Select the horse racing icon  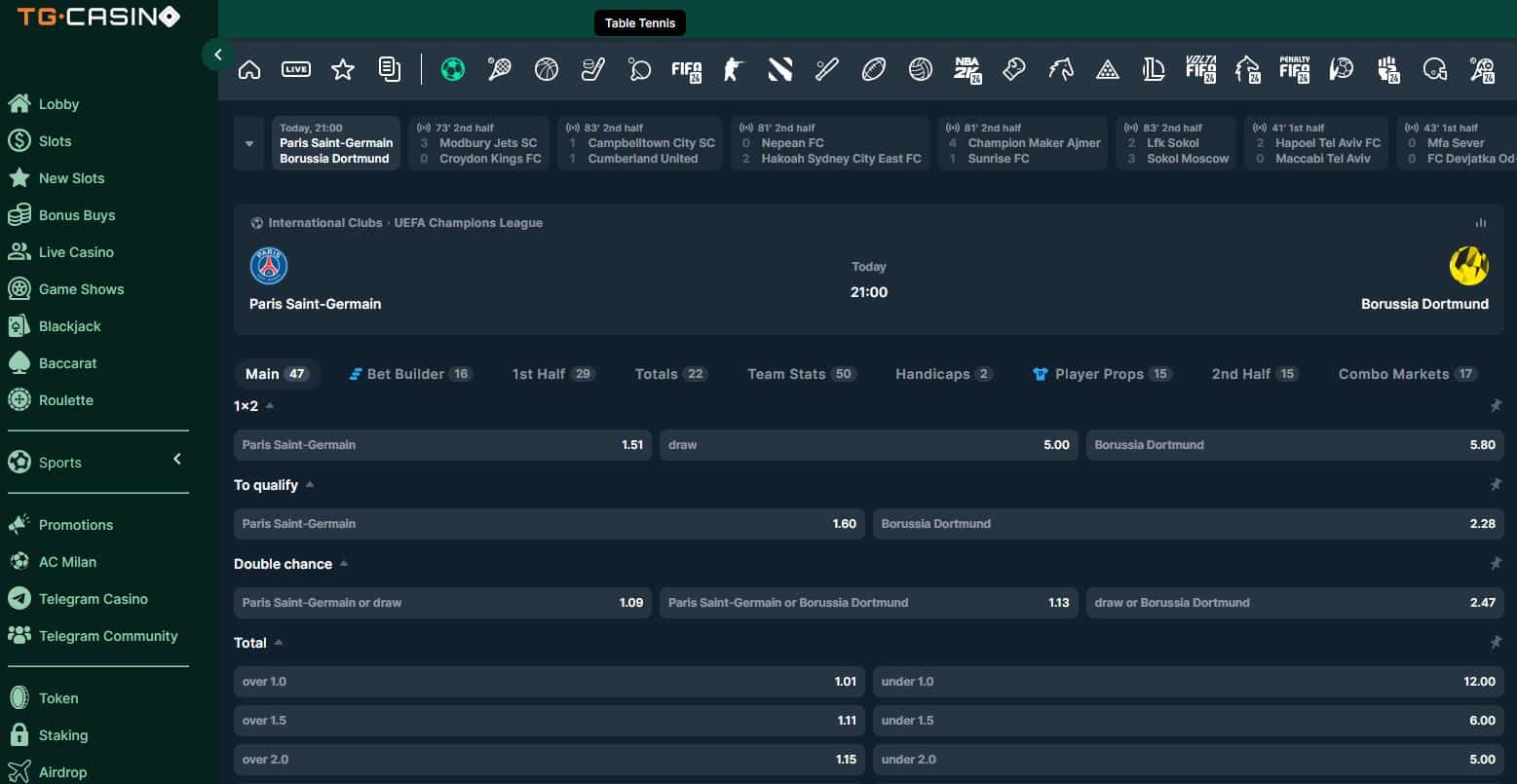(1061, 69)
